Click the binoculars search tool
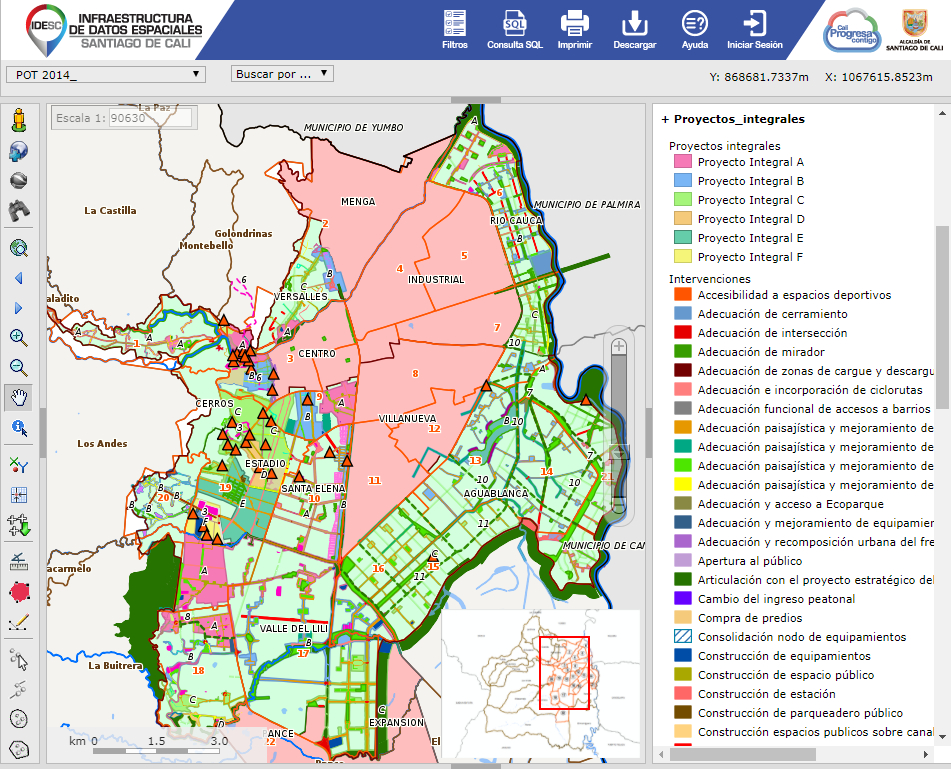This screenshot has width=951, height=769. tap(18, 210)
